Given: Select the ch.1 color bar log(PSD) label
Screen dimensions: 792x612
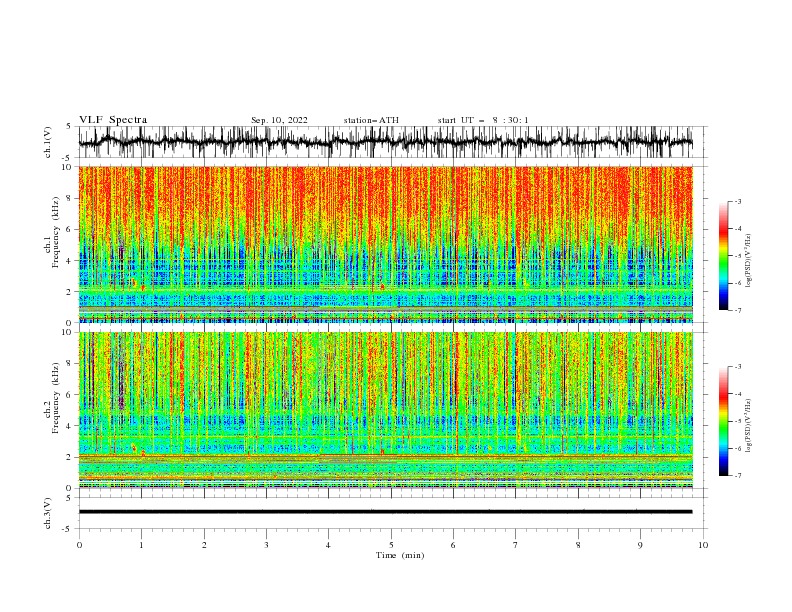Looking at the screenshot, I should (x=749, y=261).
